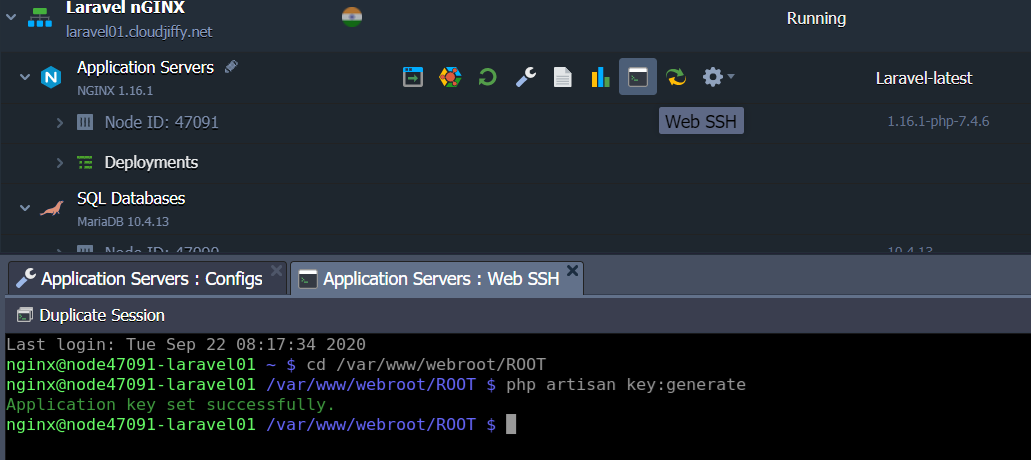
Task: Click the pencil icon beside Application Servers
Action: pos(232,66)
